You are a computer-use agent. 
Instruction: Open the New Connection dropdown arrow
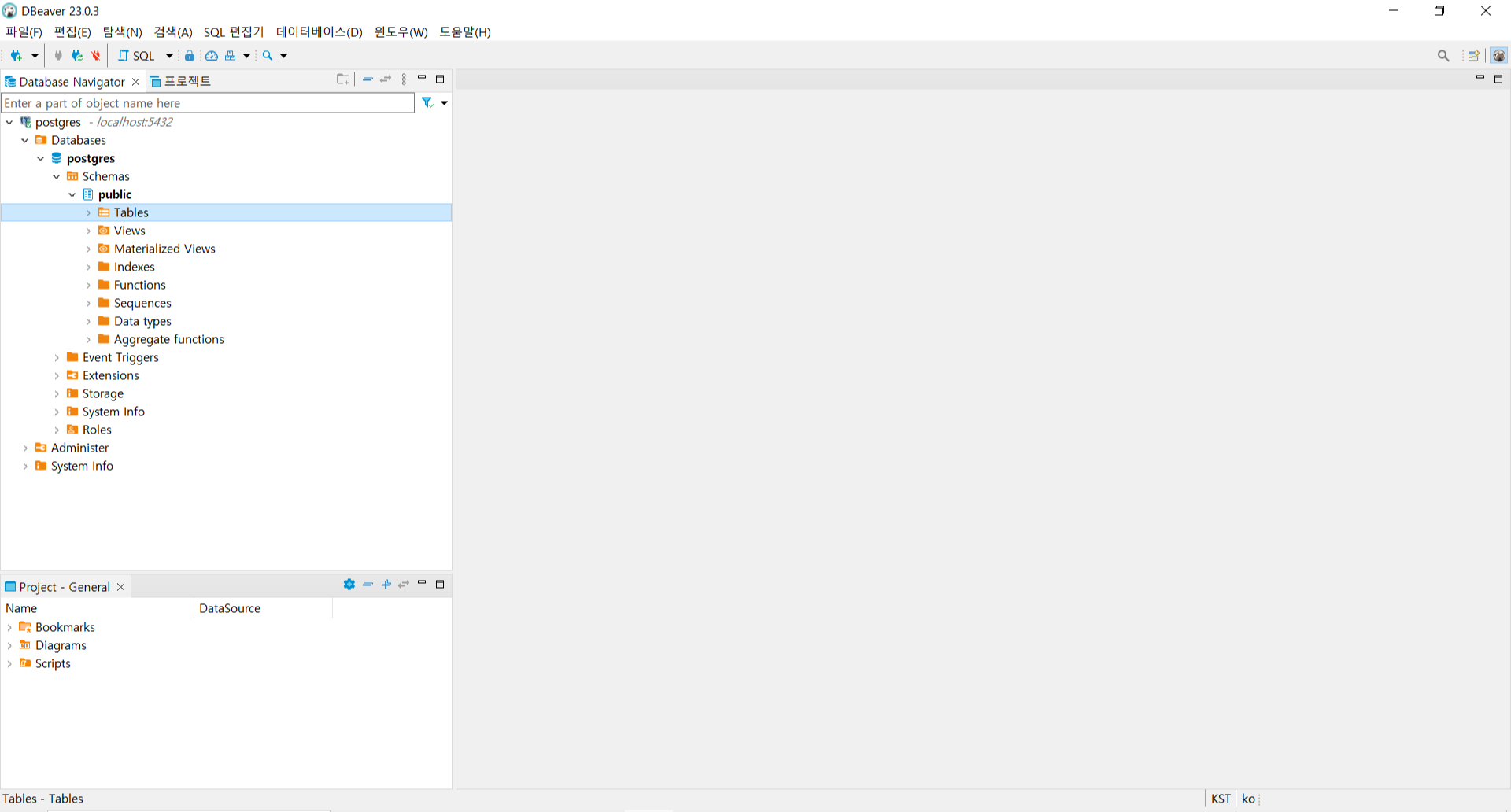pyautogui.click(x=35, y=56)
